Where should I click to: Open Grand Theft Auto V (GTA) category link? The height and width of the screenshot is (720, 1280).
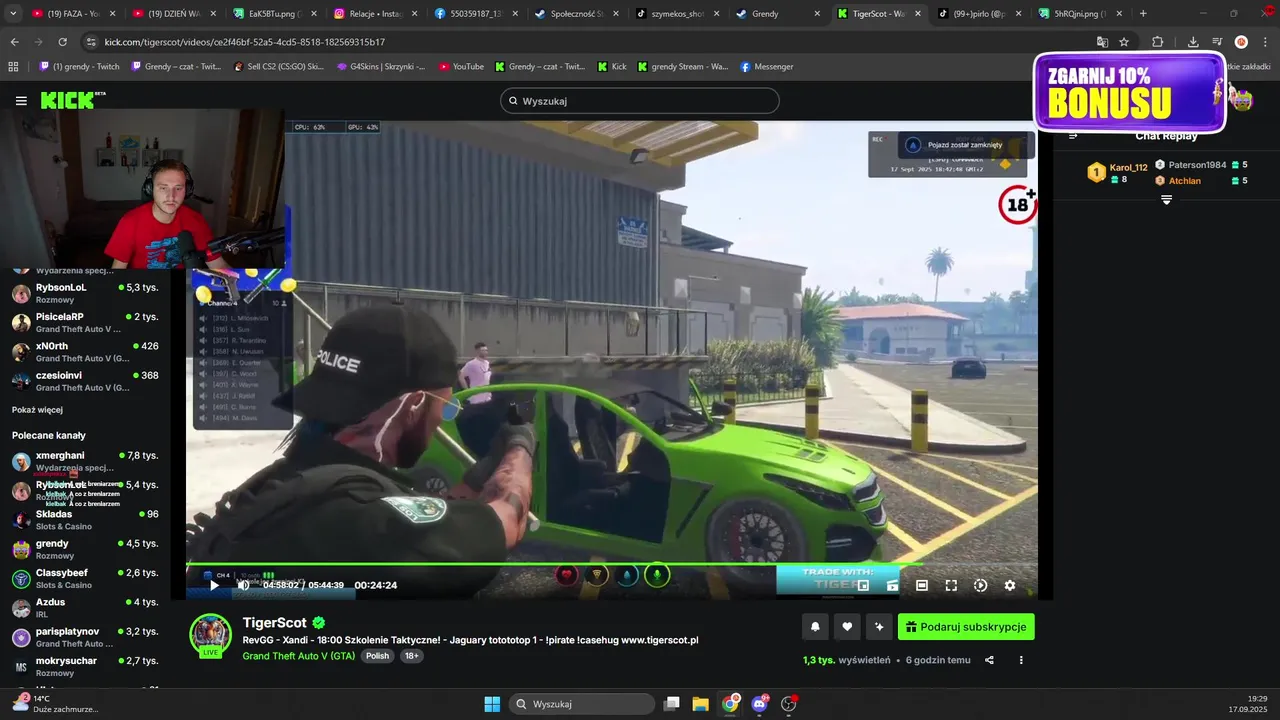298,656
